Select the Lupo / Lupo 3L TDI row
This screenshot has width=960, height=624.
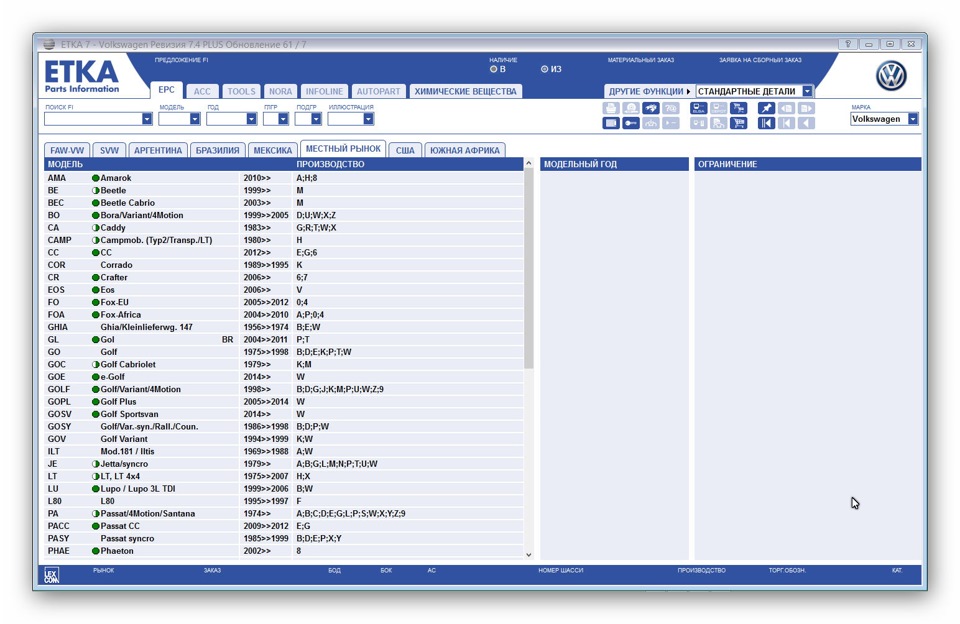pos(284,489)
